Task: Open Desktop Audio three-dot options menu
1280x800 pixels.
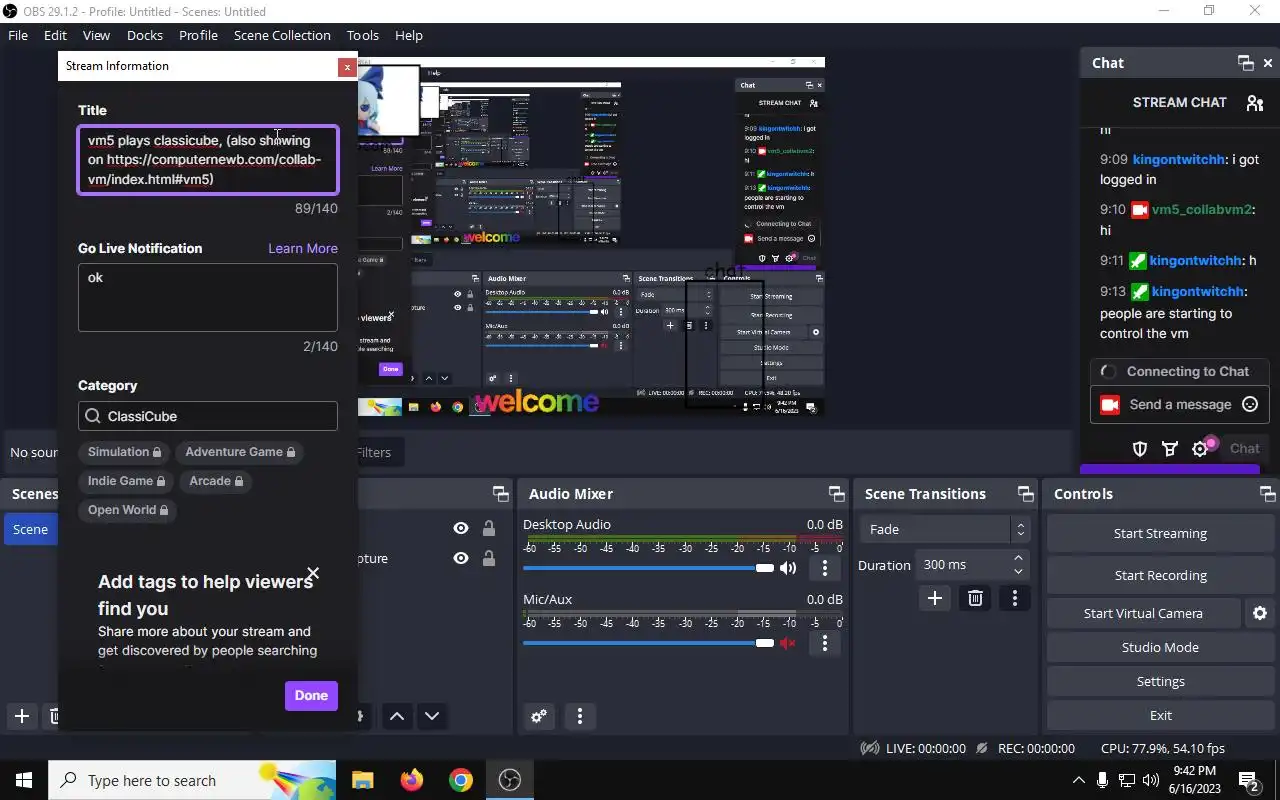Action: tap(825, 568)
